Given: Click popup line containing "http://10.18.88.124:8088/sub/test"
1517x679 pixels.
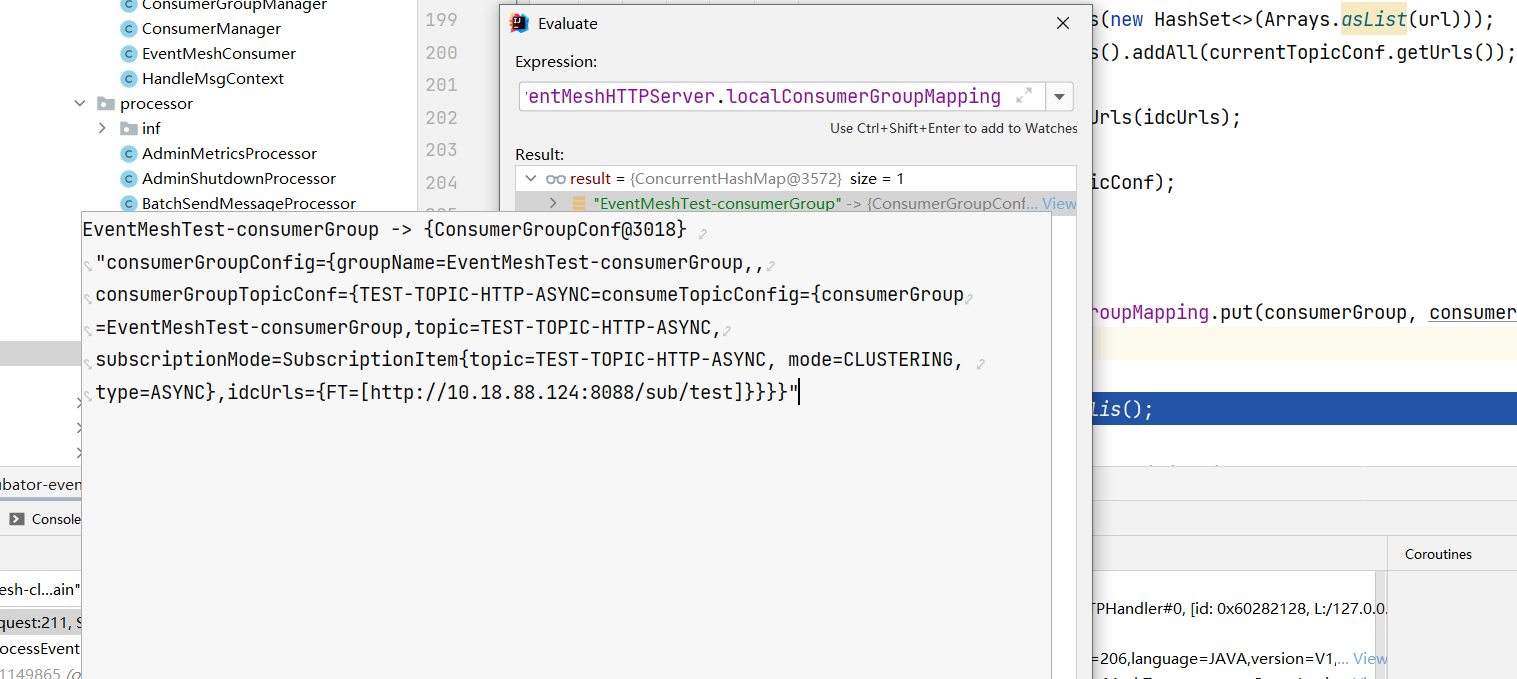Looking at the screenshot, I should click(x=447, y=392).
